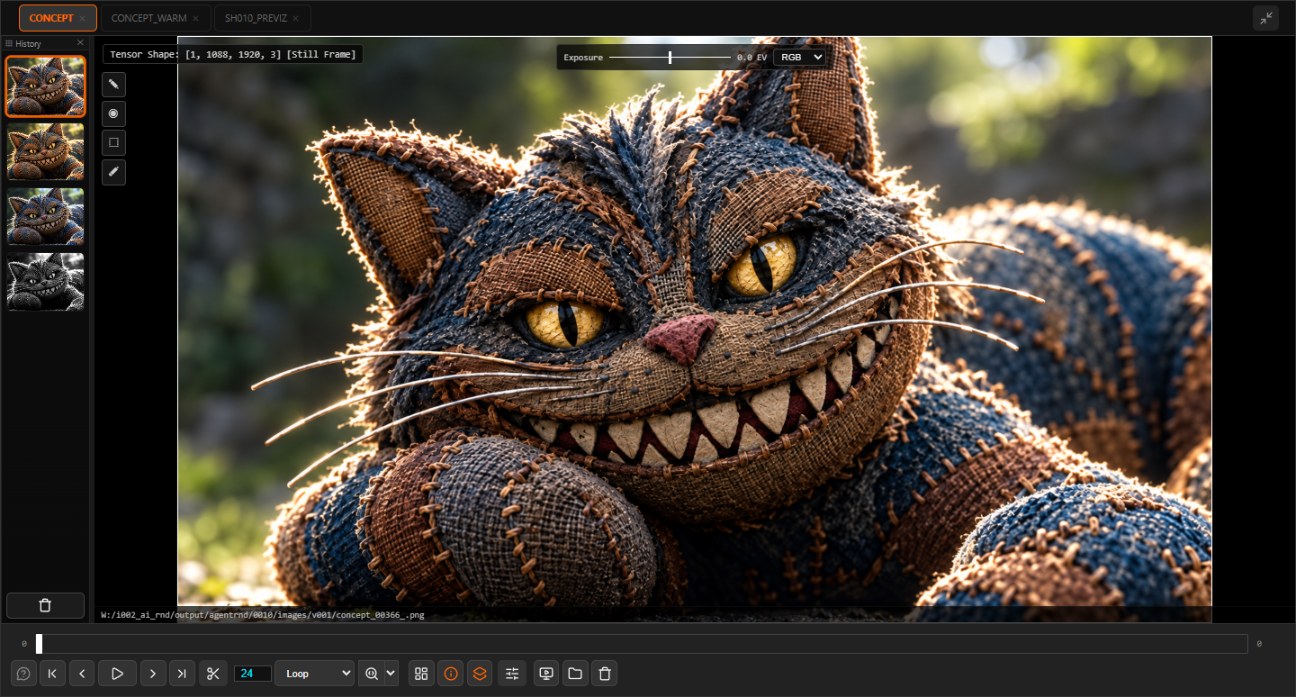
Task: Open the folder icon in the toolbar
Action: coord(575,673)
